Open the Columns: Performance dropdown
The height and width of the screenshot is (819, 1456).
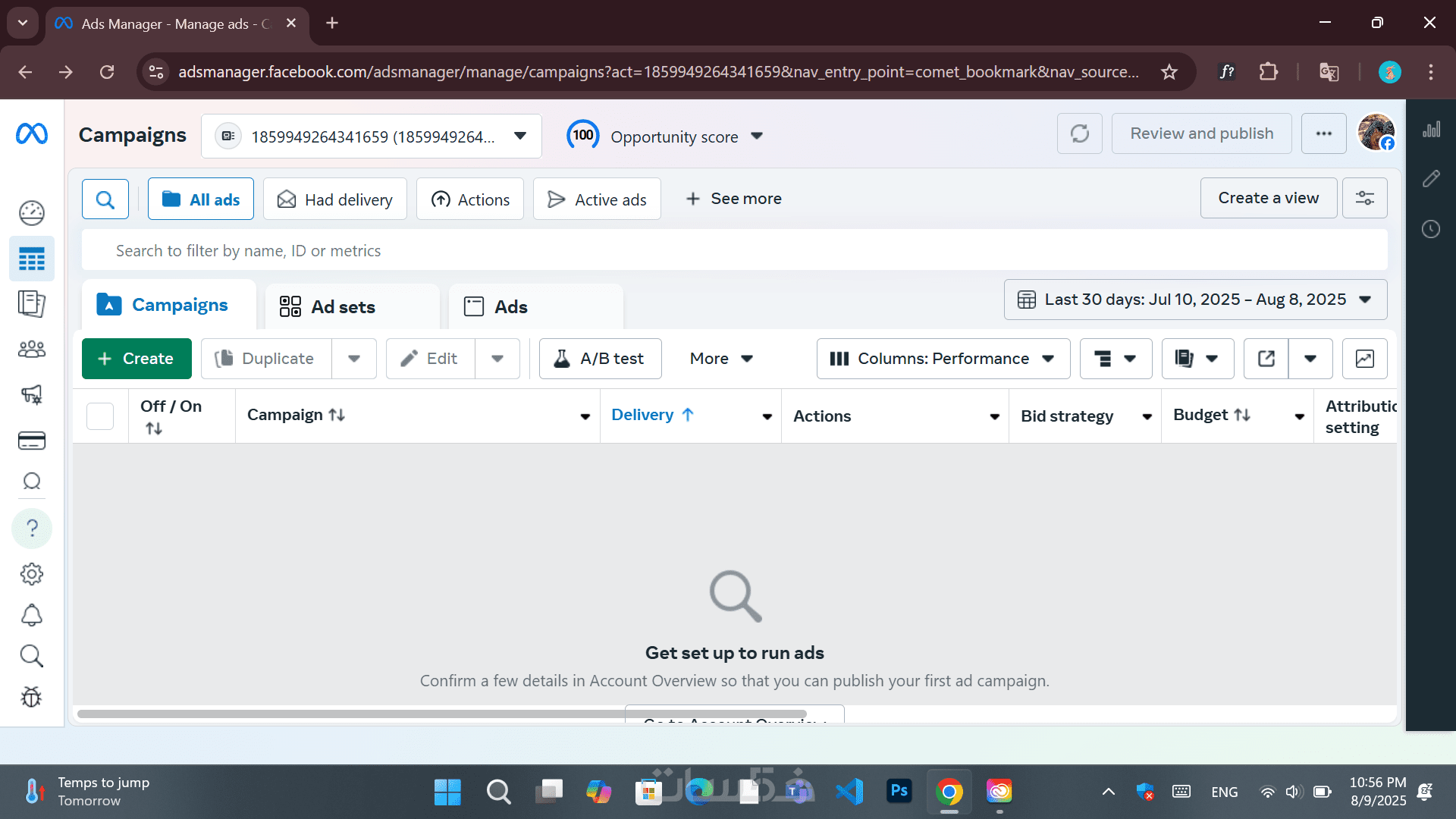click(943, 359)
